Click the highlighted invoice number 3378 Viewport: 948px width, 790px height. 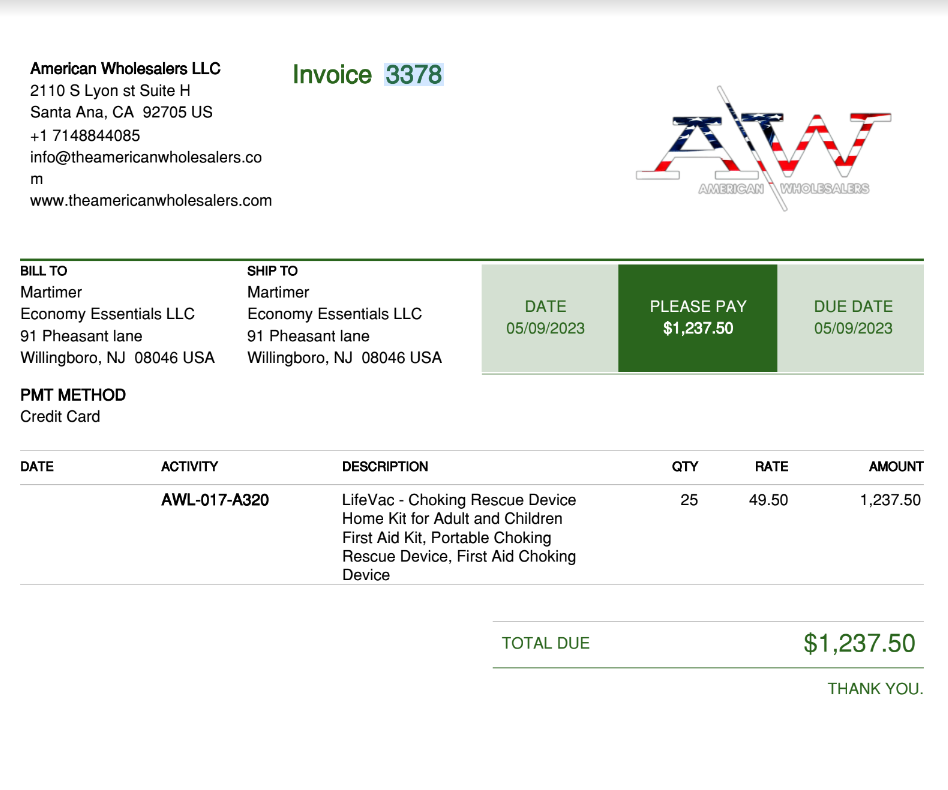coord(414,75)
